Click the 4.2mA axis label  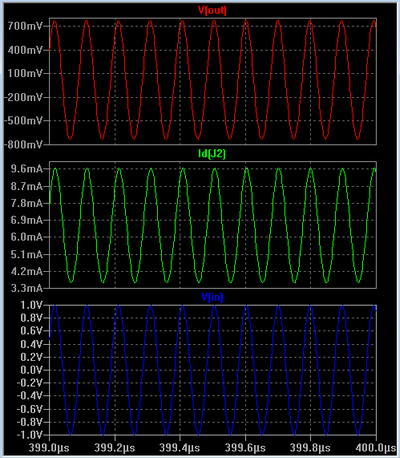27,272
